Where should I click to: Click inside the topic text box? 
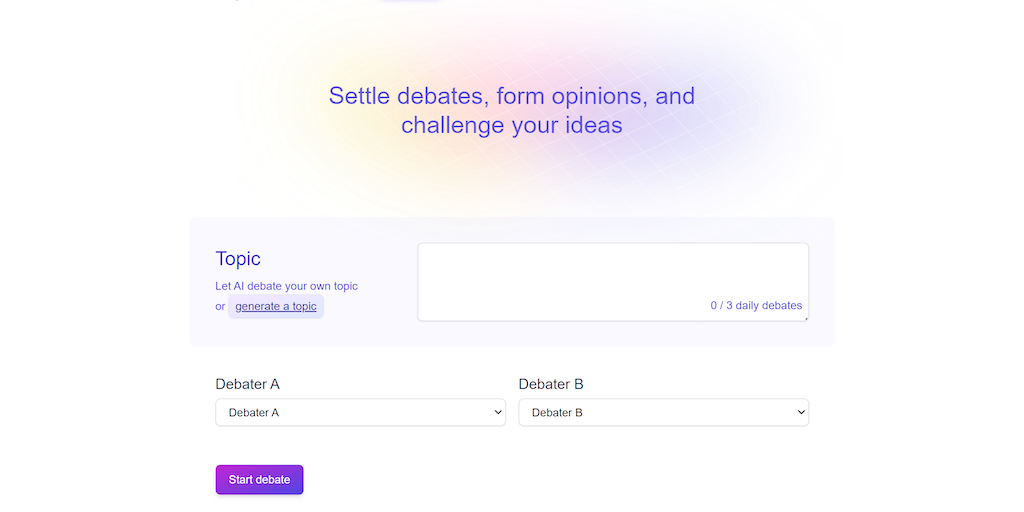[612, 270]
